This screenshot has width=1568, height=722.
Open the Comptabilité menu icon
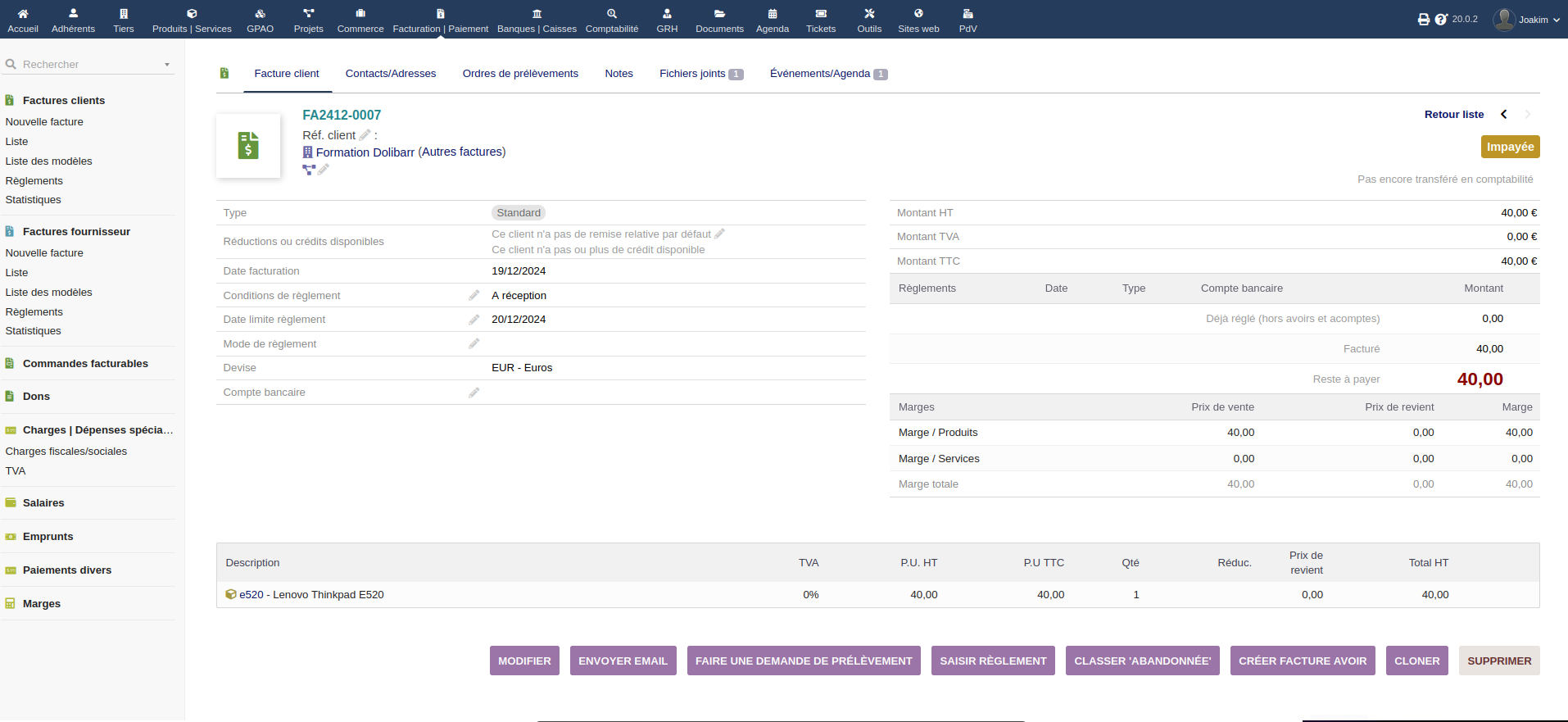[612, 13]
